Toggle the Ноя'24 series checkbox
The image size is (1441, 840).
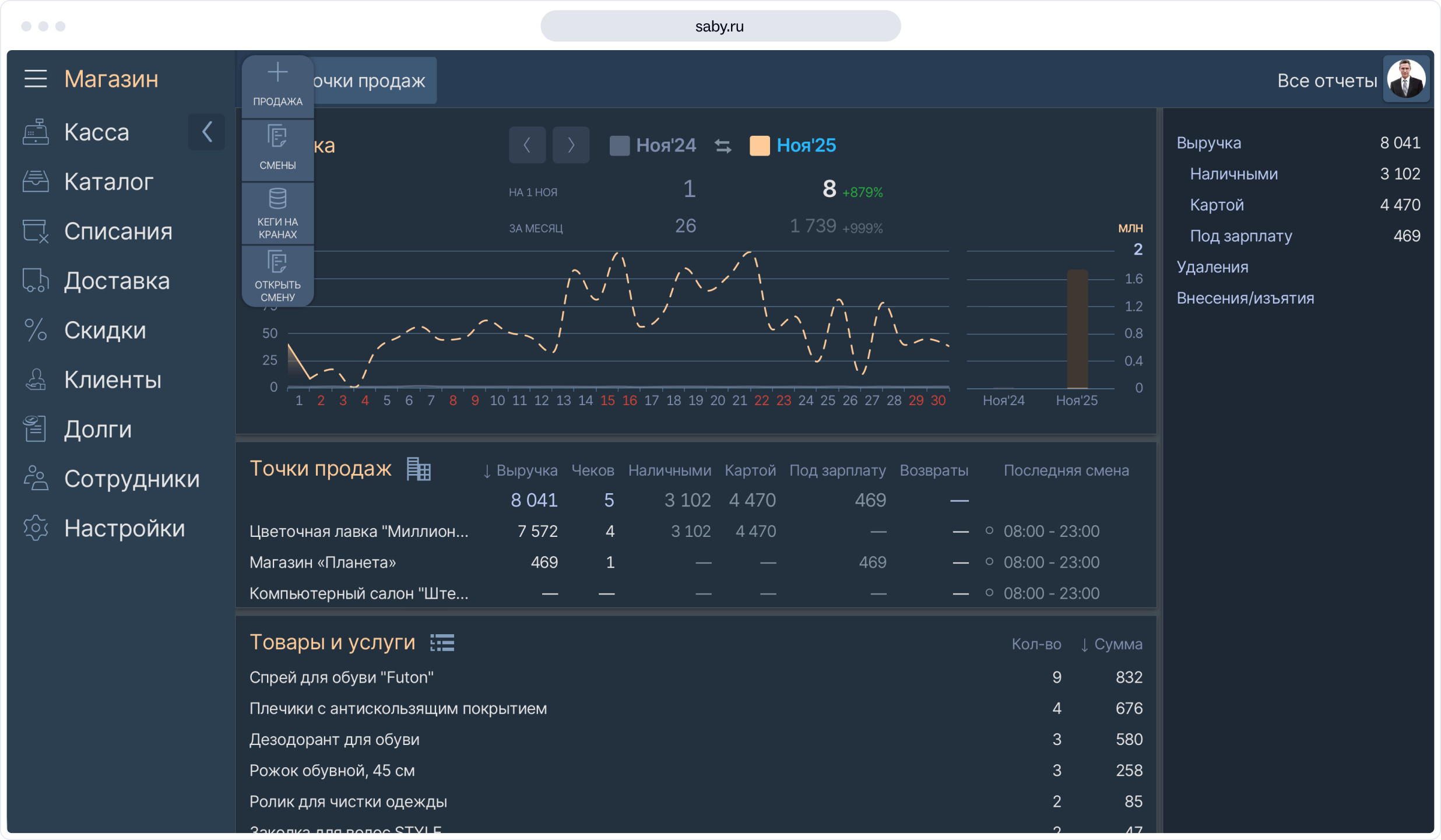(619, 146)
